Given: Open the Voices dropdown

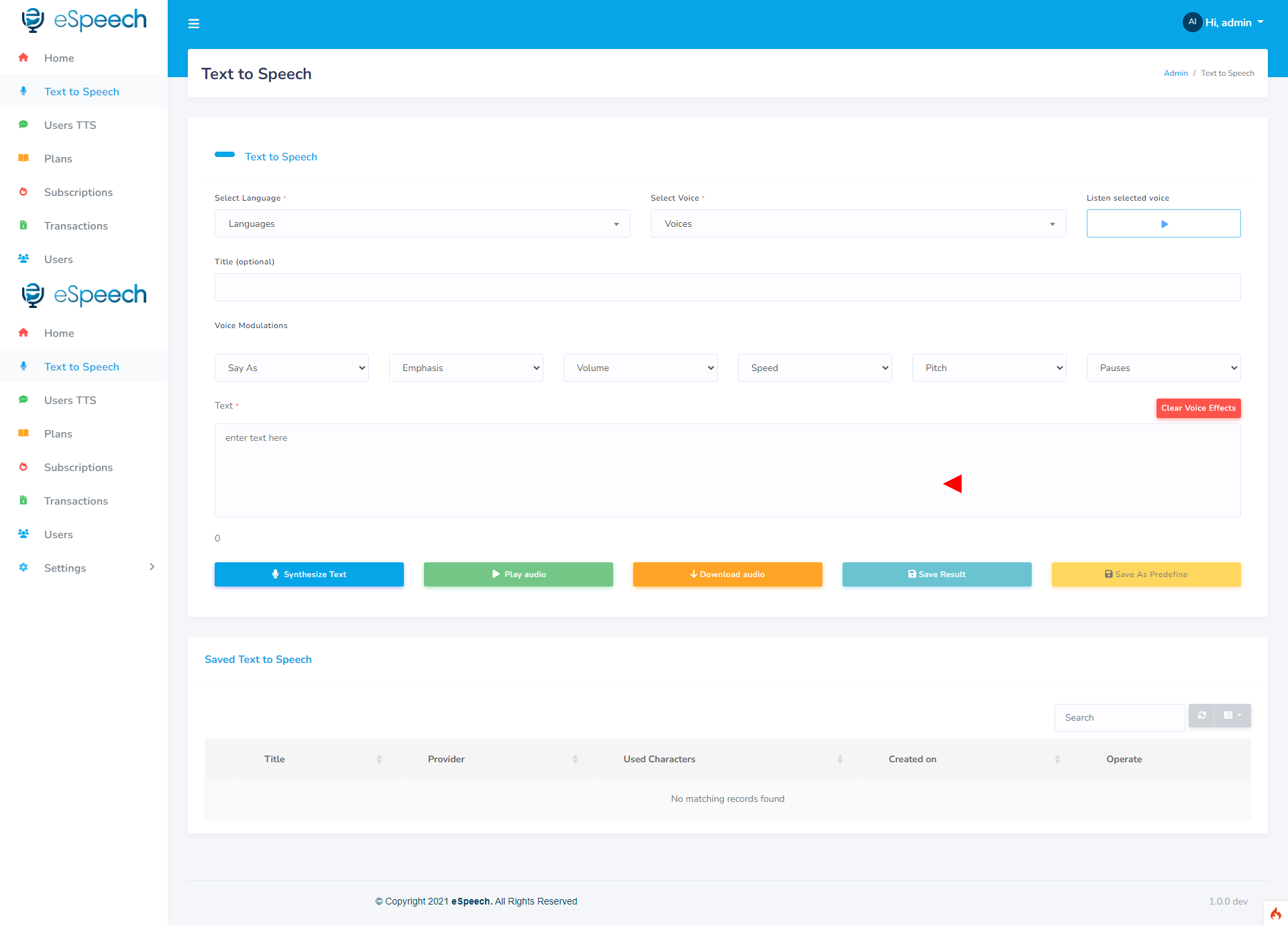Looking at the screenshot, I should click(x=858, y=224).
